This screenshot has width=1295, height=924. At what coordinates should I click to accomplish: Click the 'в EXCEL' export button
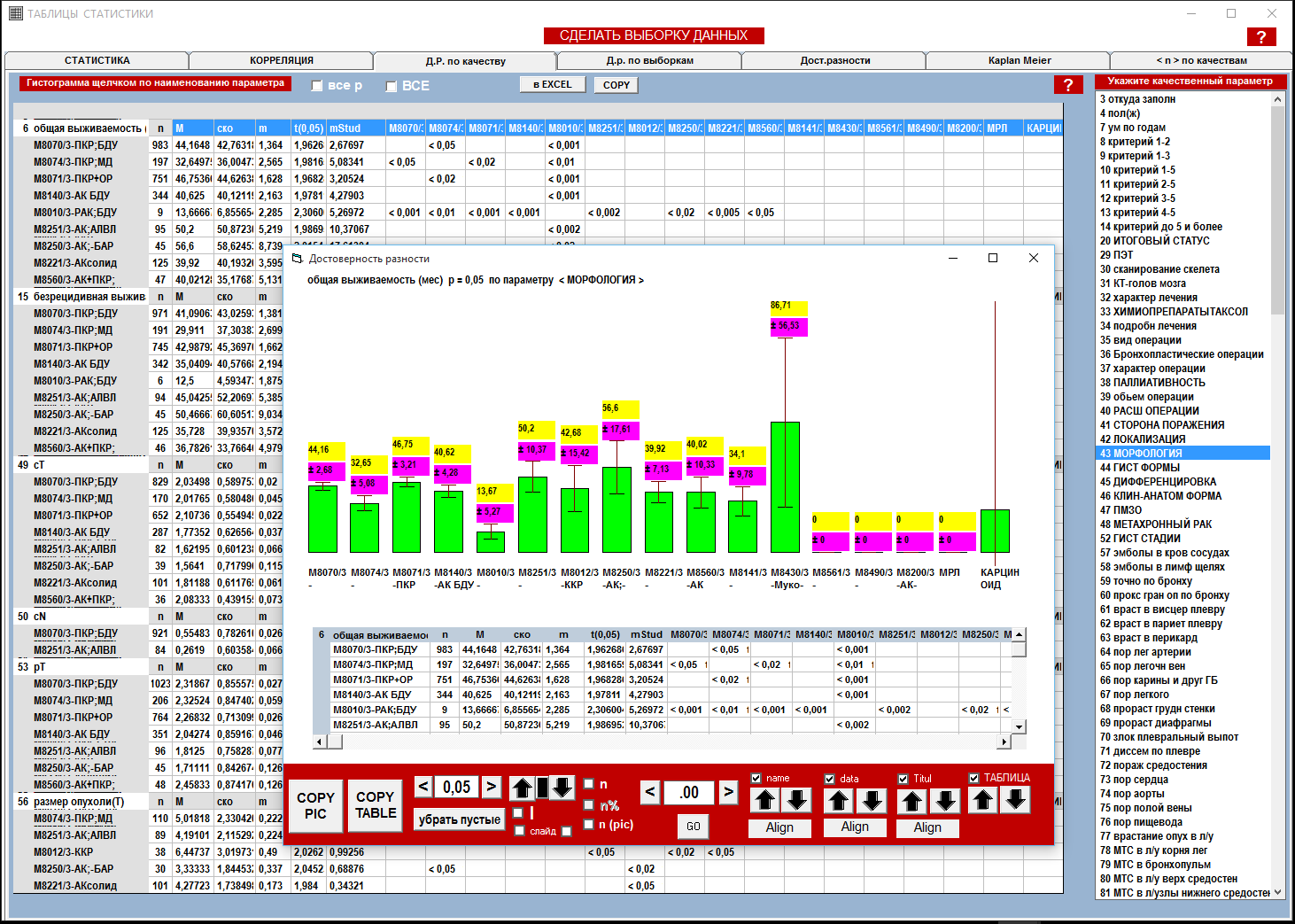(x=552, y=84)
